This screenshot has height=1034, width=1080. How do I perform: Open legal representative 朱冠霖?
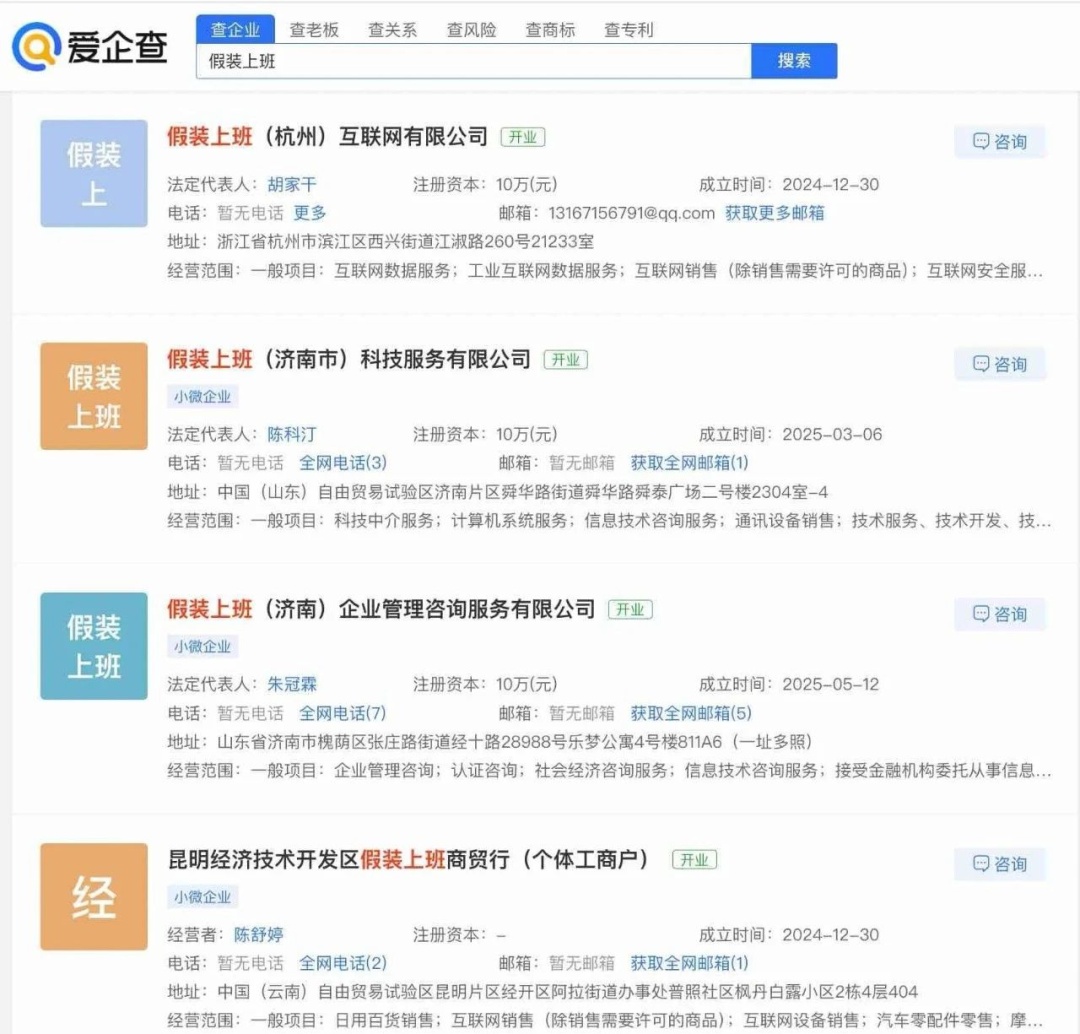[x=292, y=685]
